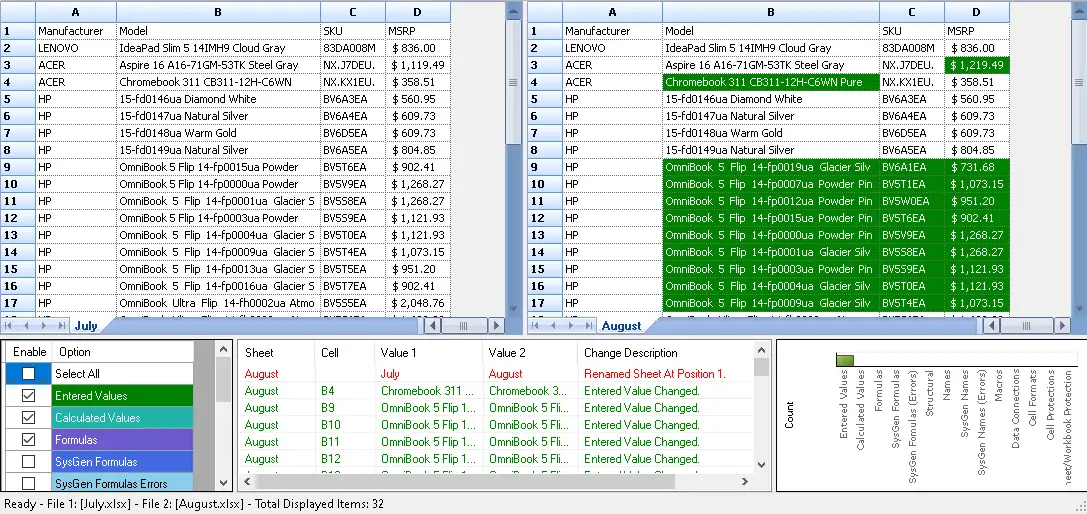Click the Entered Values bar in chart
This screenshot has width=1087, height=514.
tap(844, 360)
